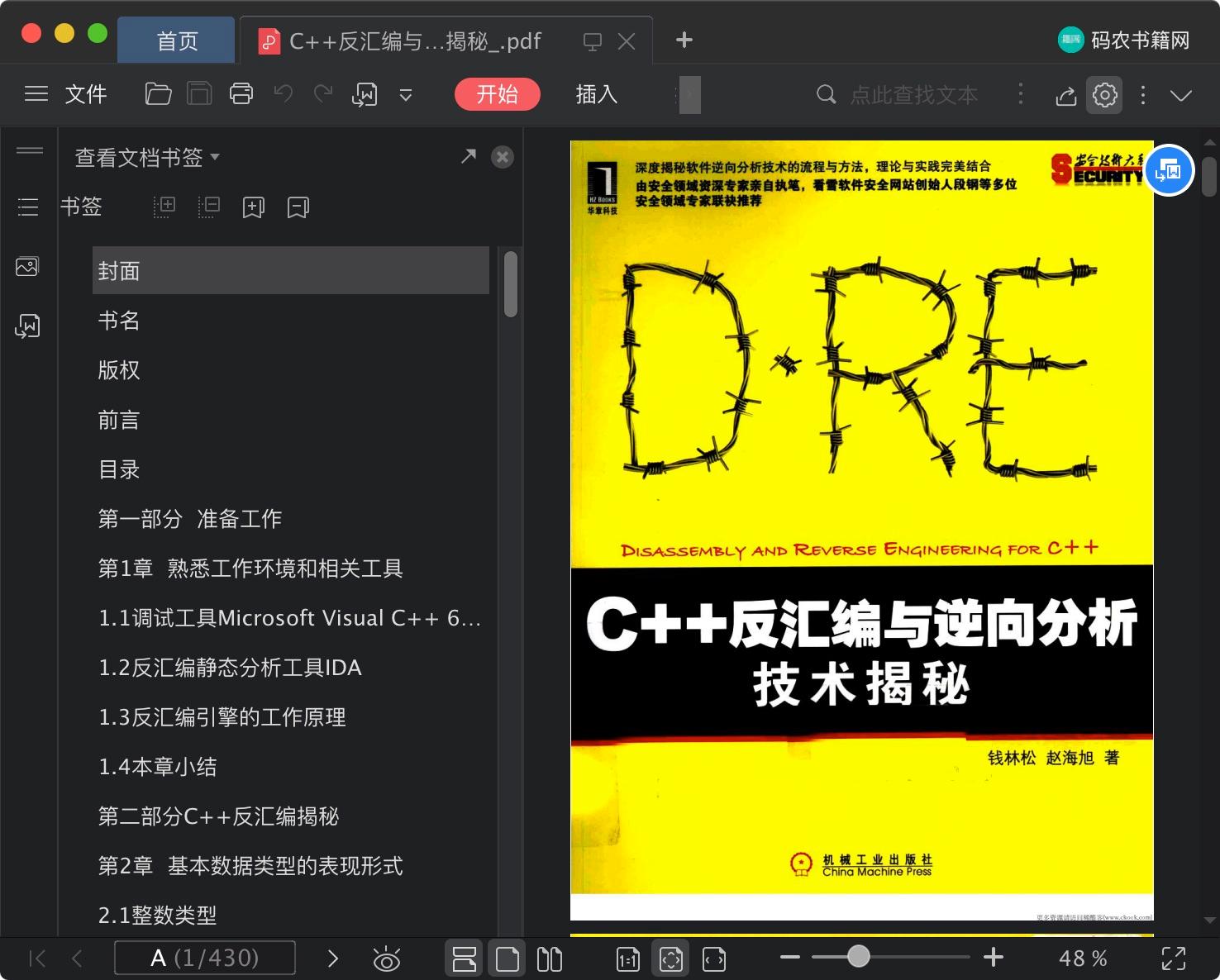Open bookmark 1.2反汇编静态分析工具IDA

click(x=230, y=668)
